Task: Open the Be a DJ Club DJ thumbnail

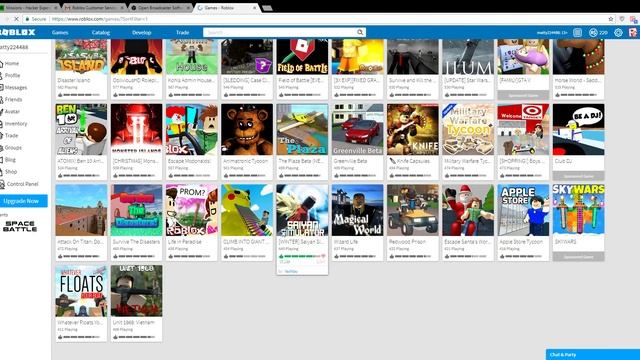Action: (x=578, y=129)
